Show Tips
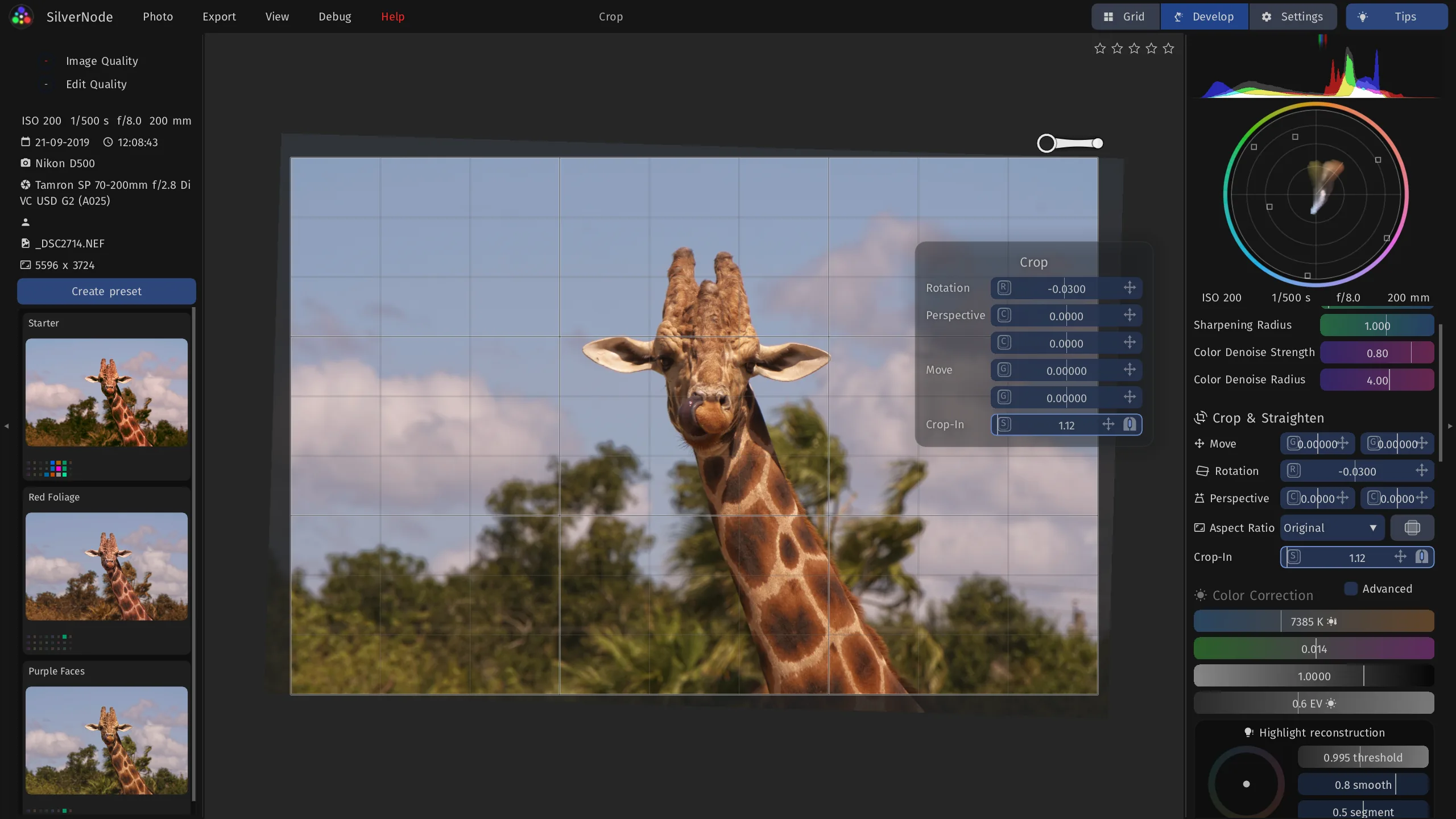 (1396, 16)
